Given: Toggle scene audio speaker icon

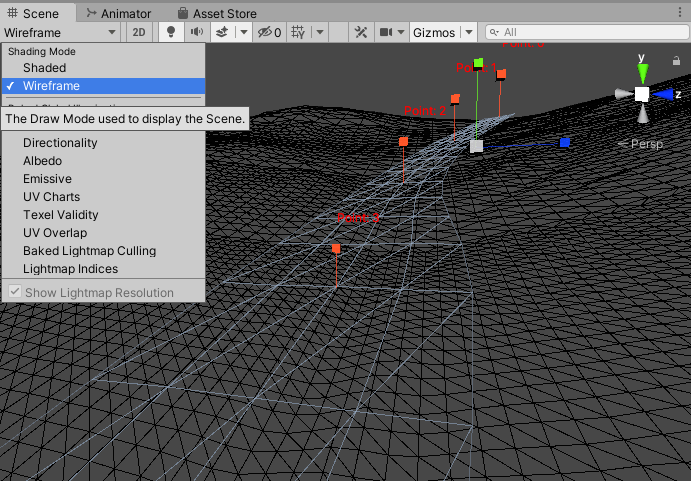Looking at the screenshot, I should 197,32.
